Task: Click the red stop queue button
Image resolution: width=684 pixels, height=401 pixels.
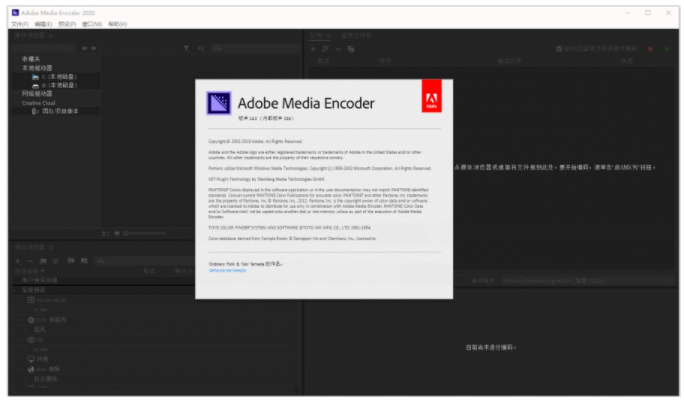Action: 650,49
